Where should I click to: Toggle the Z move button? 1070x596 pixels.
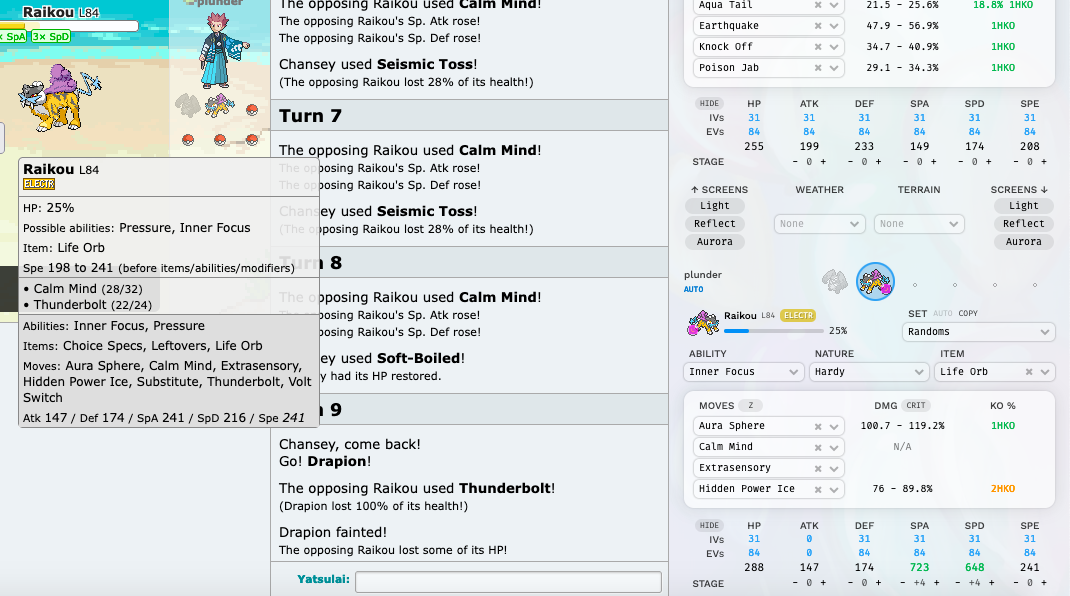pos(750,406)
